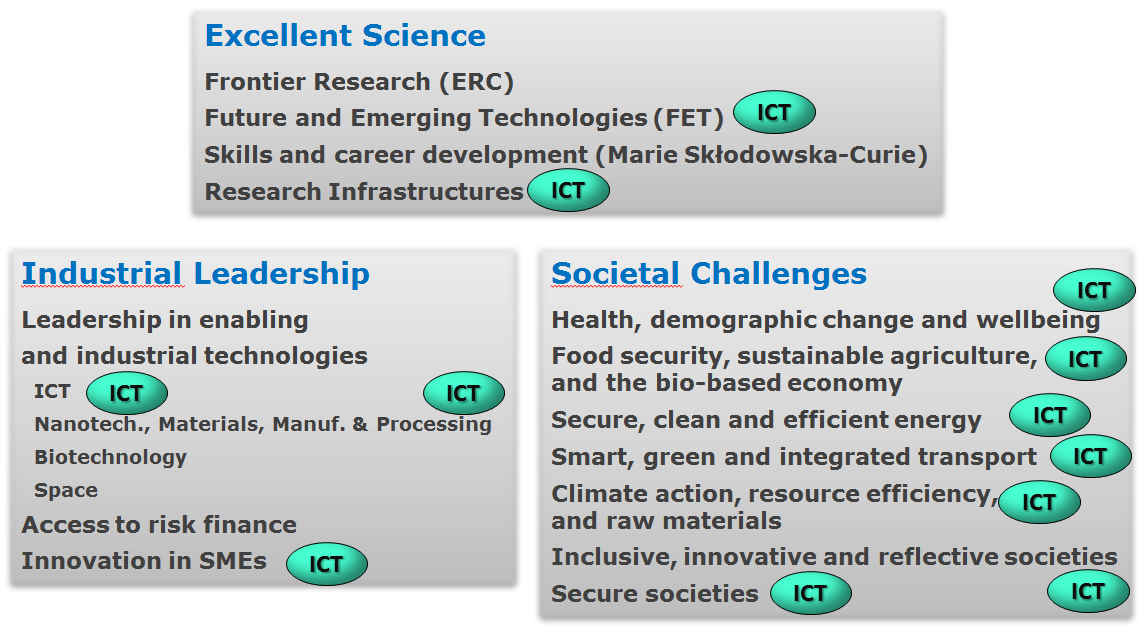Screen dimensions: 1142x628
Task: Click the Frontier Research (ERC) line
Action: tap(359, 82)
